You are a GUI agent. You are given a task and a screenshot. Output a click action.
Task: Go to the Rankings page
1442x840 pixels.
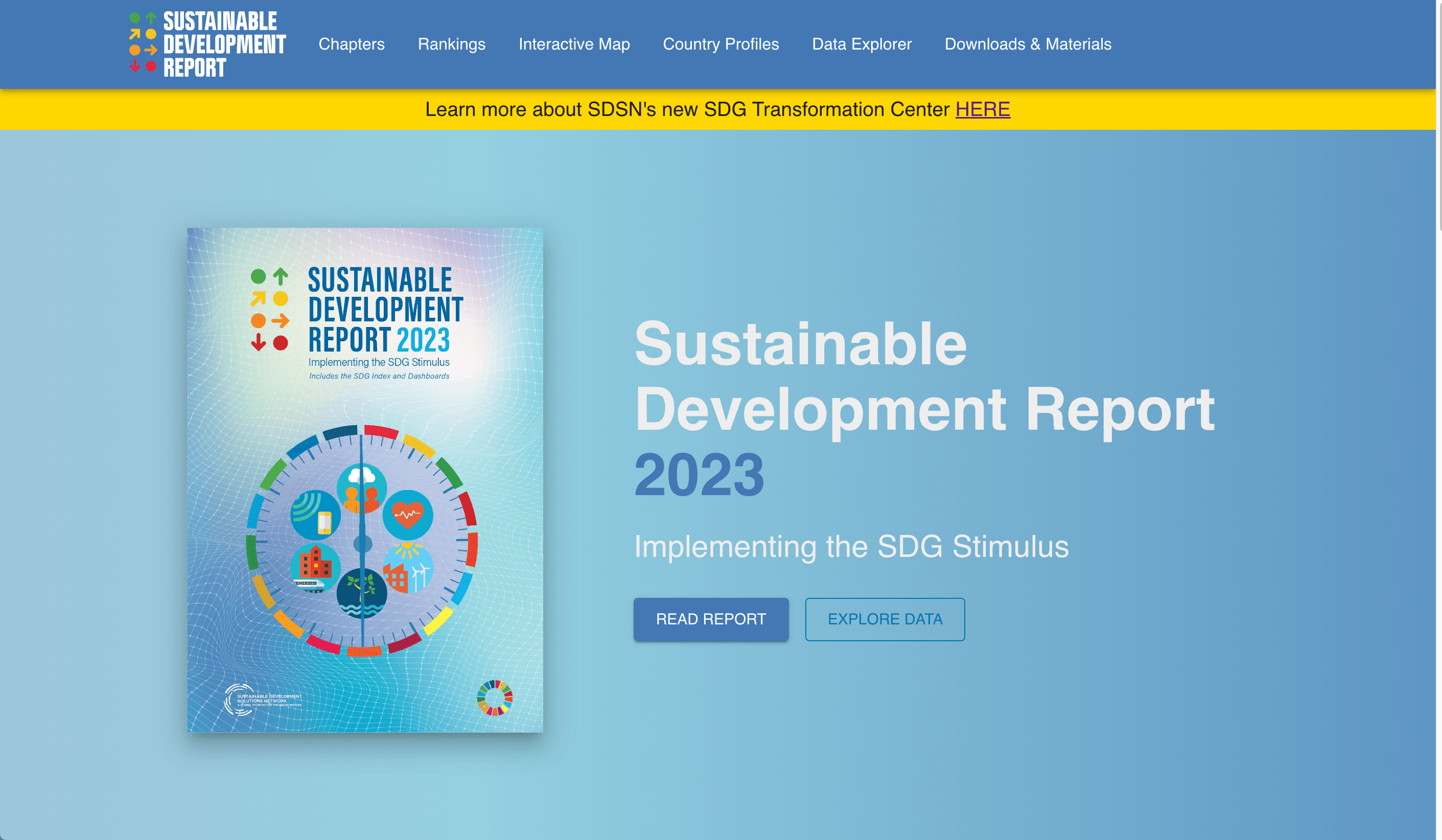pos(452,44)
